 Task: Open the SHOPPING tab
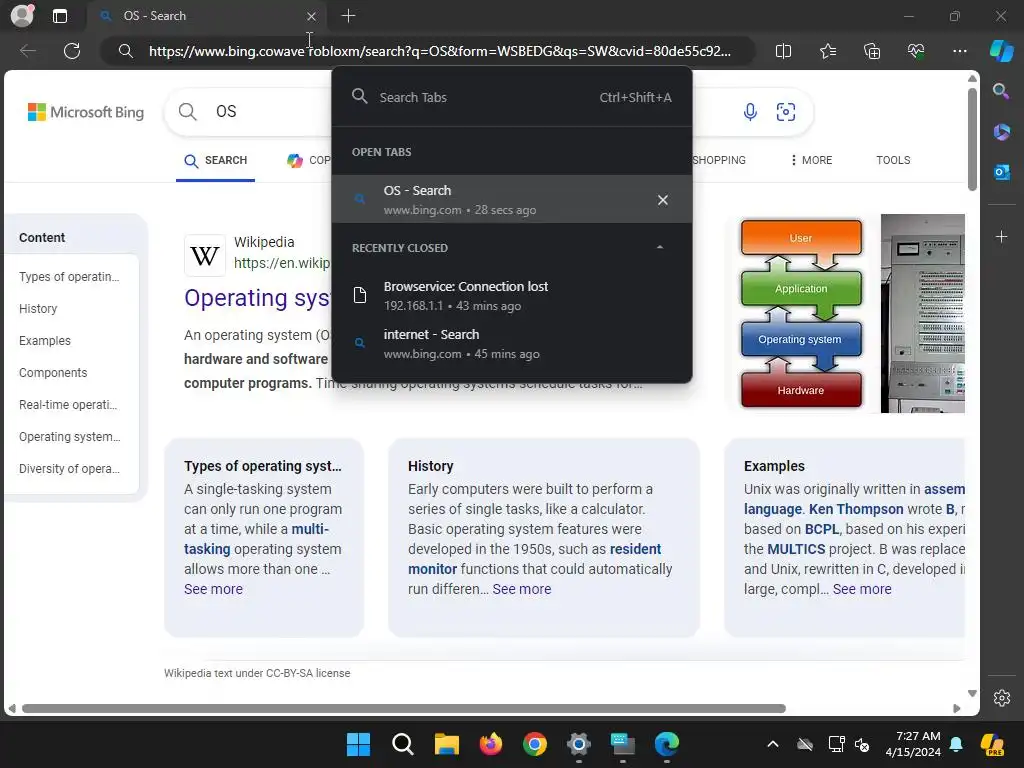click(718, 160)
